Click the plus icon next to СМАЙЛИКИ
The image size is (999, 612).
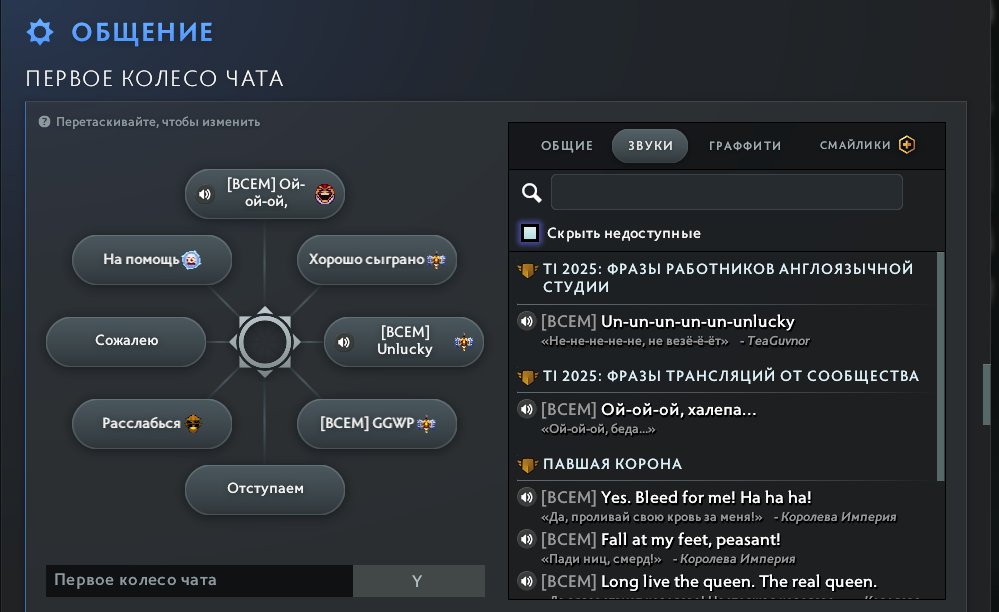pyautogui.click(x=907, y=145)
